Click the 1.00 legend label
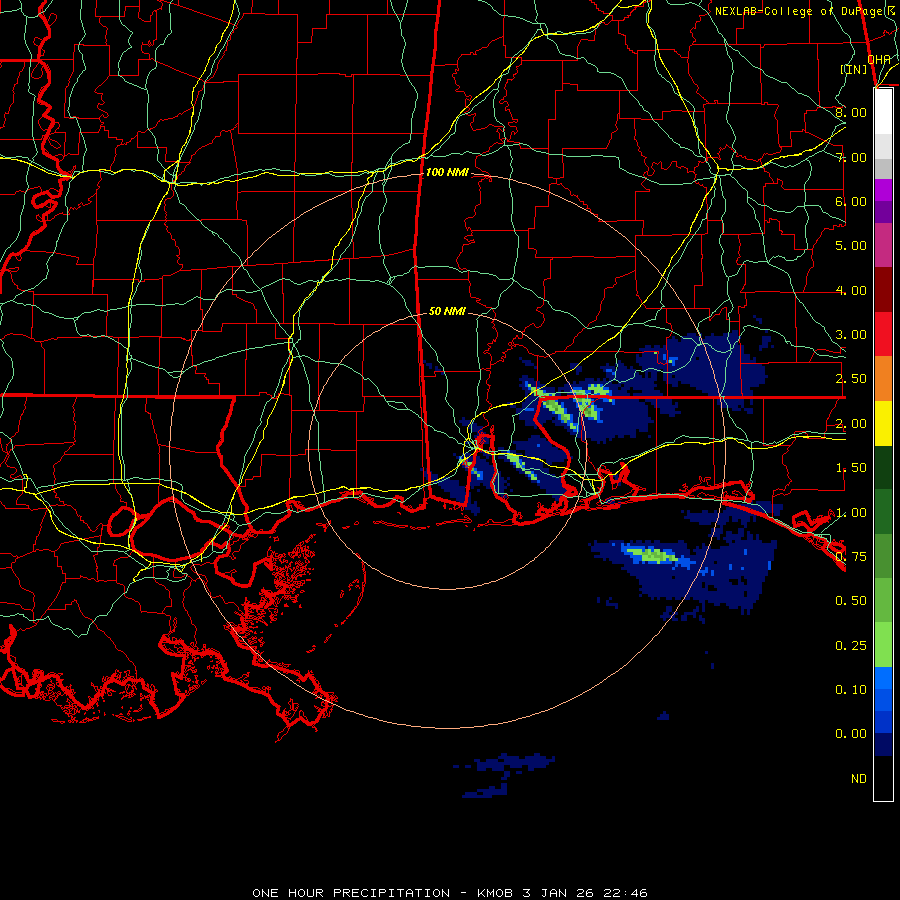Screen dimensions: 900x900 (851, 513)
